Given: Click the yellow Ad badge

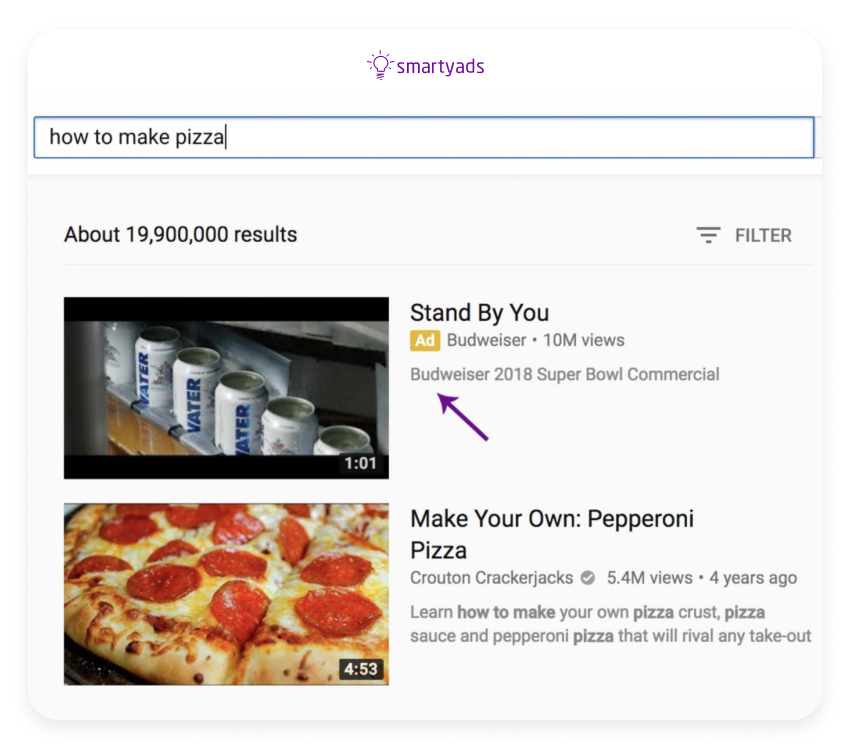Looking at the screenshot, I should pyautogui.click(x=424, y=340).
